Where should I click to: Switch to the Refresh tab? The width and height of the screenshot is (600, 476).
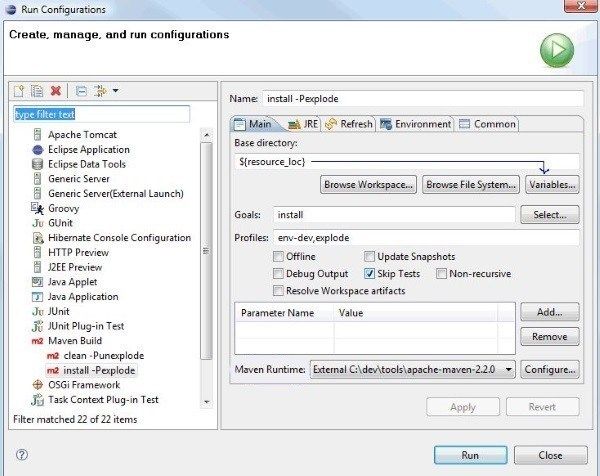[x=349, y=124]
